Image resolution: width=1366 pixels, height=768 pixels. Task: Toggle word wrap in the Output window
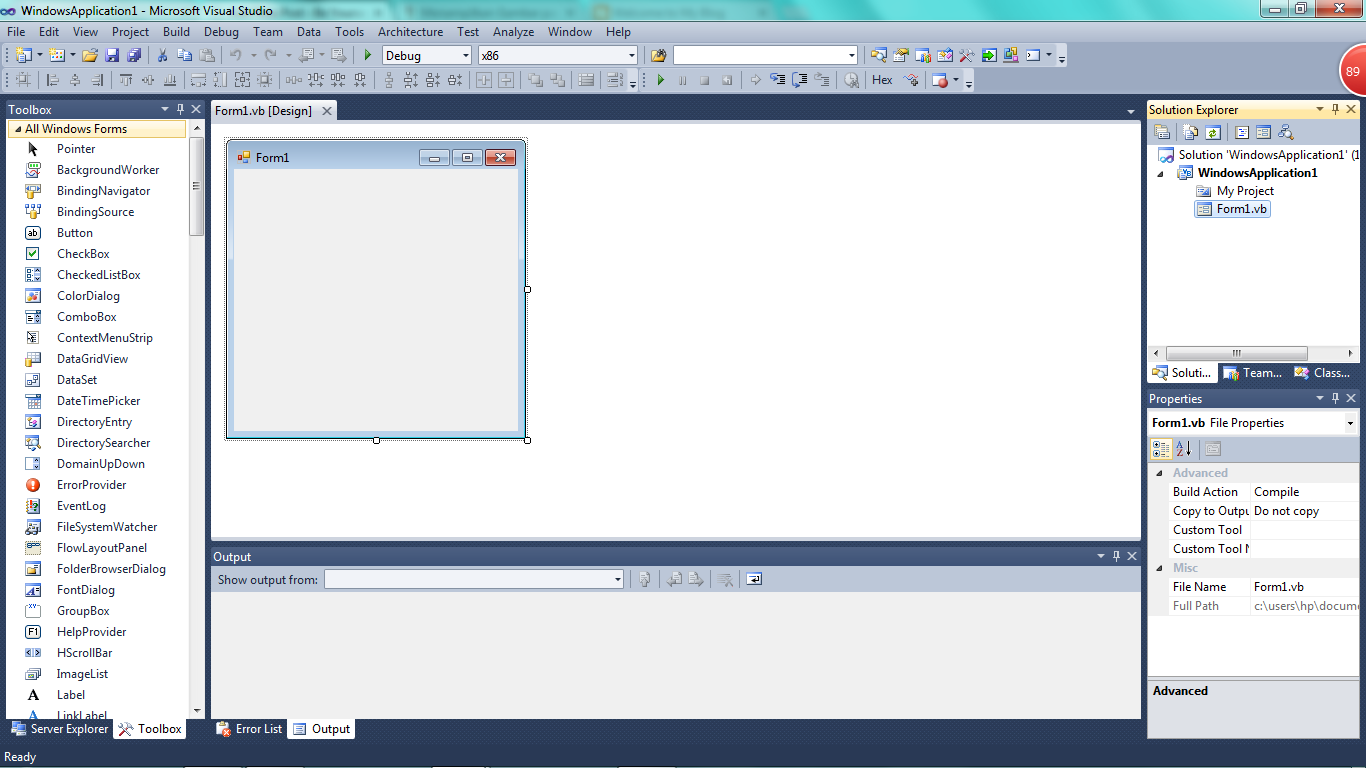(753, 579)
